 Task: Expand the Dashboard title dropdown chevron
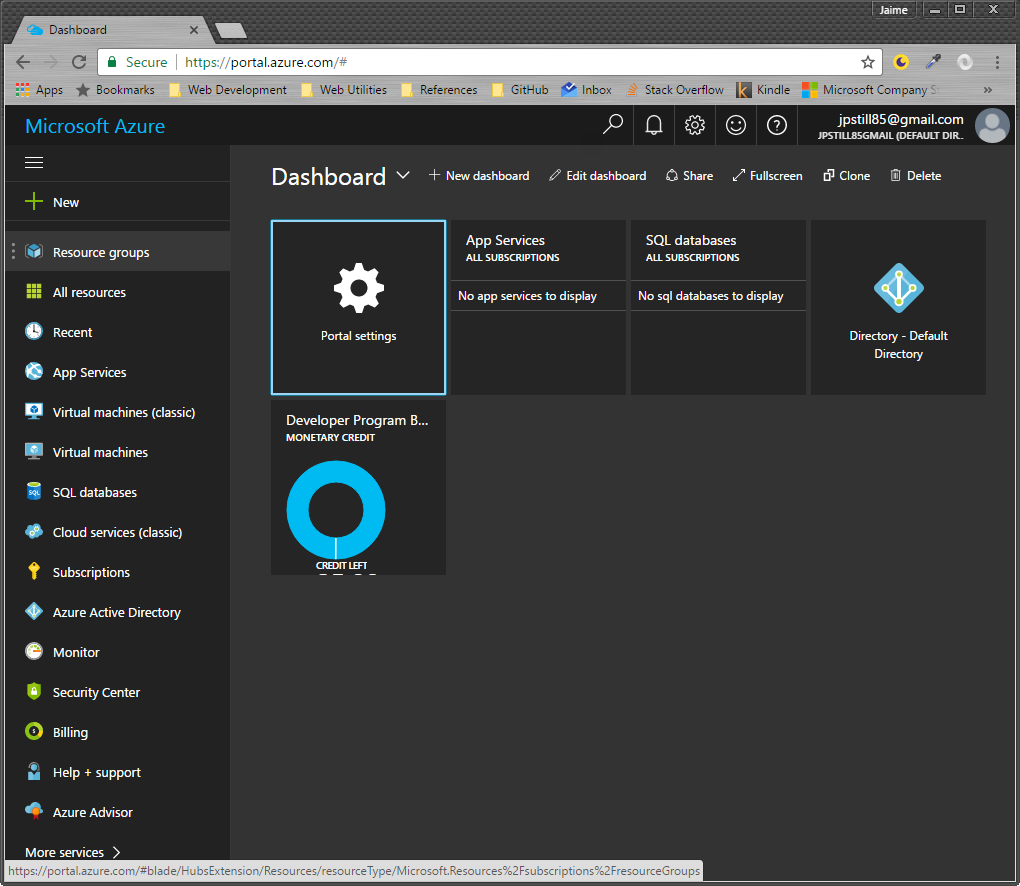coord(403,176)
